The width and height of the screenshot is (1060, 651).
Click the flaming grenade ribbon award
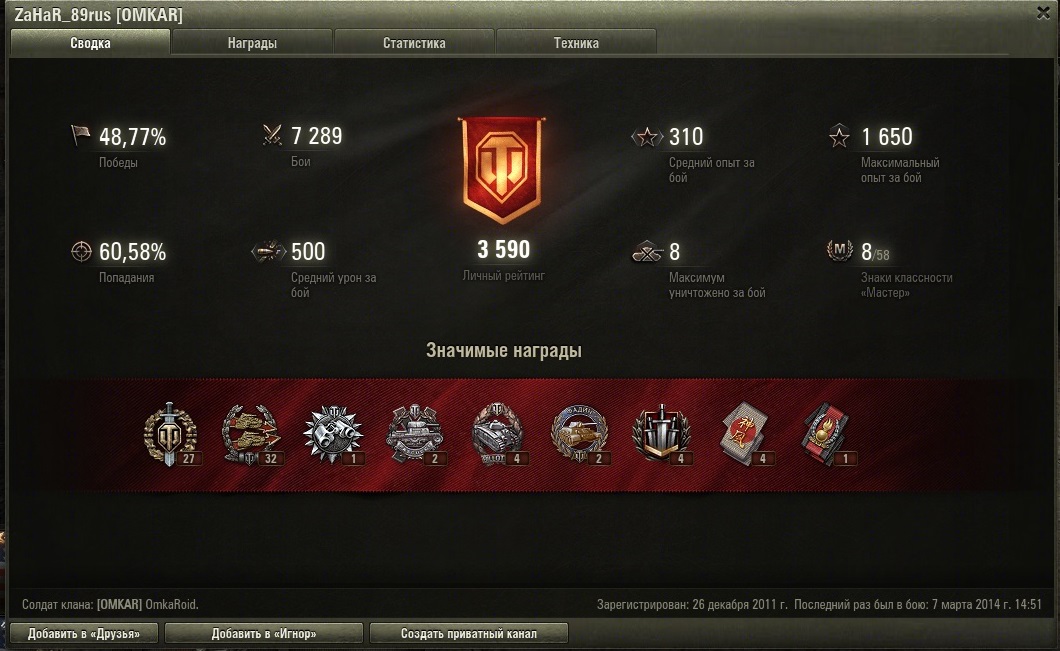pos(824,433)
